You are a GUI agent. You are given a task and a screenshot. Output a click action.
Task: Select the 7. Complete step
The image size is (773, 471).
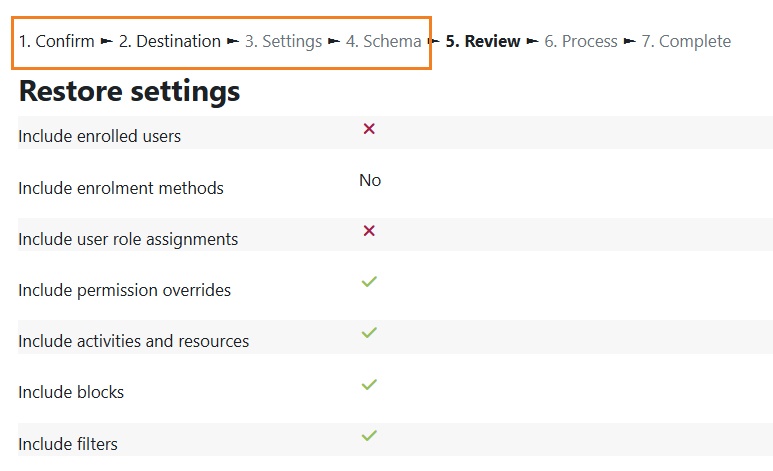686,41
